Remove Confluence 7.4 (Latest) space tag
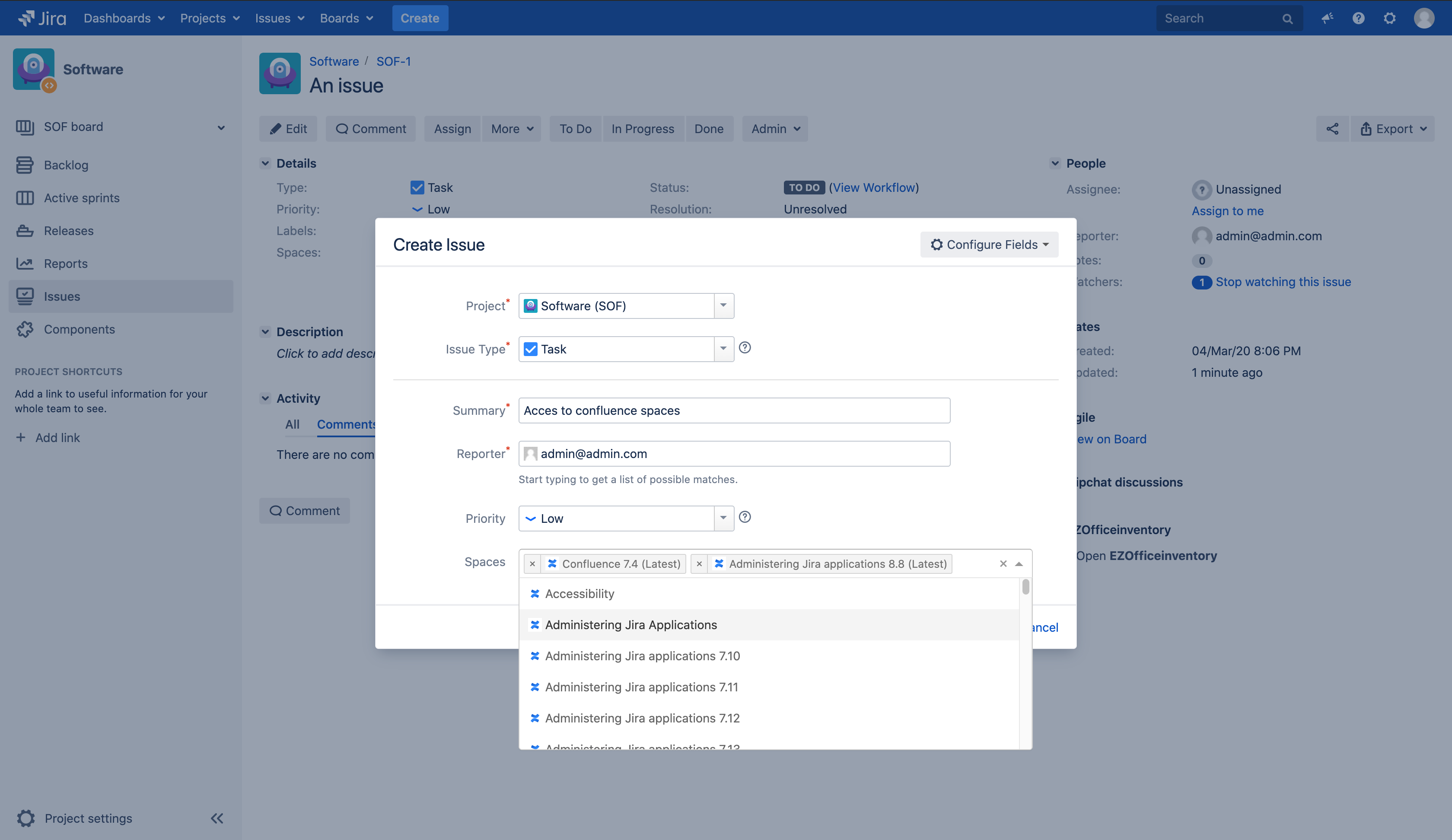This screenshot has width=1452, height=840. point(532,563)
